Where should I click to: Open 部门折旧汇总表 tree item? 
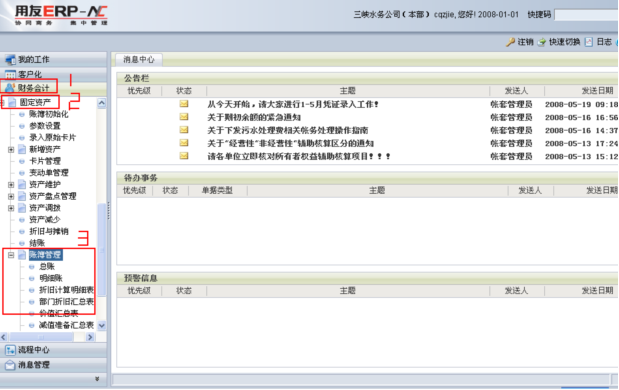[66, 302]
